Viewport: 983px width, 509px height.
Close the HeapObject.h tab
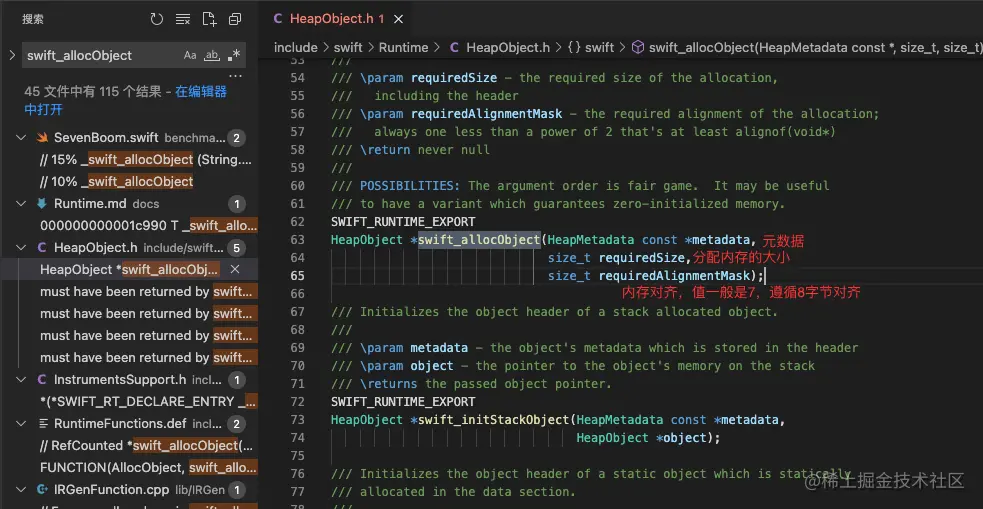[x=398, y=19]
